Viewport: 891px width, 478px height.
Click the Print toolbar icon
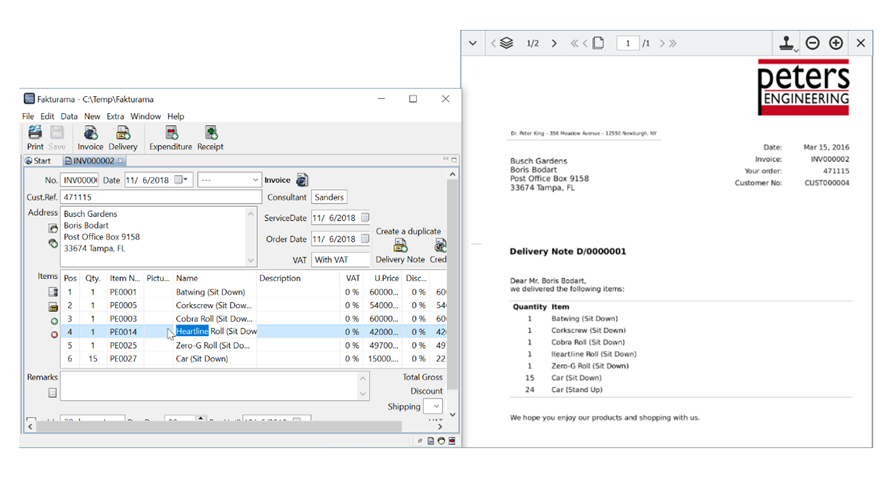point(35,137)
